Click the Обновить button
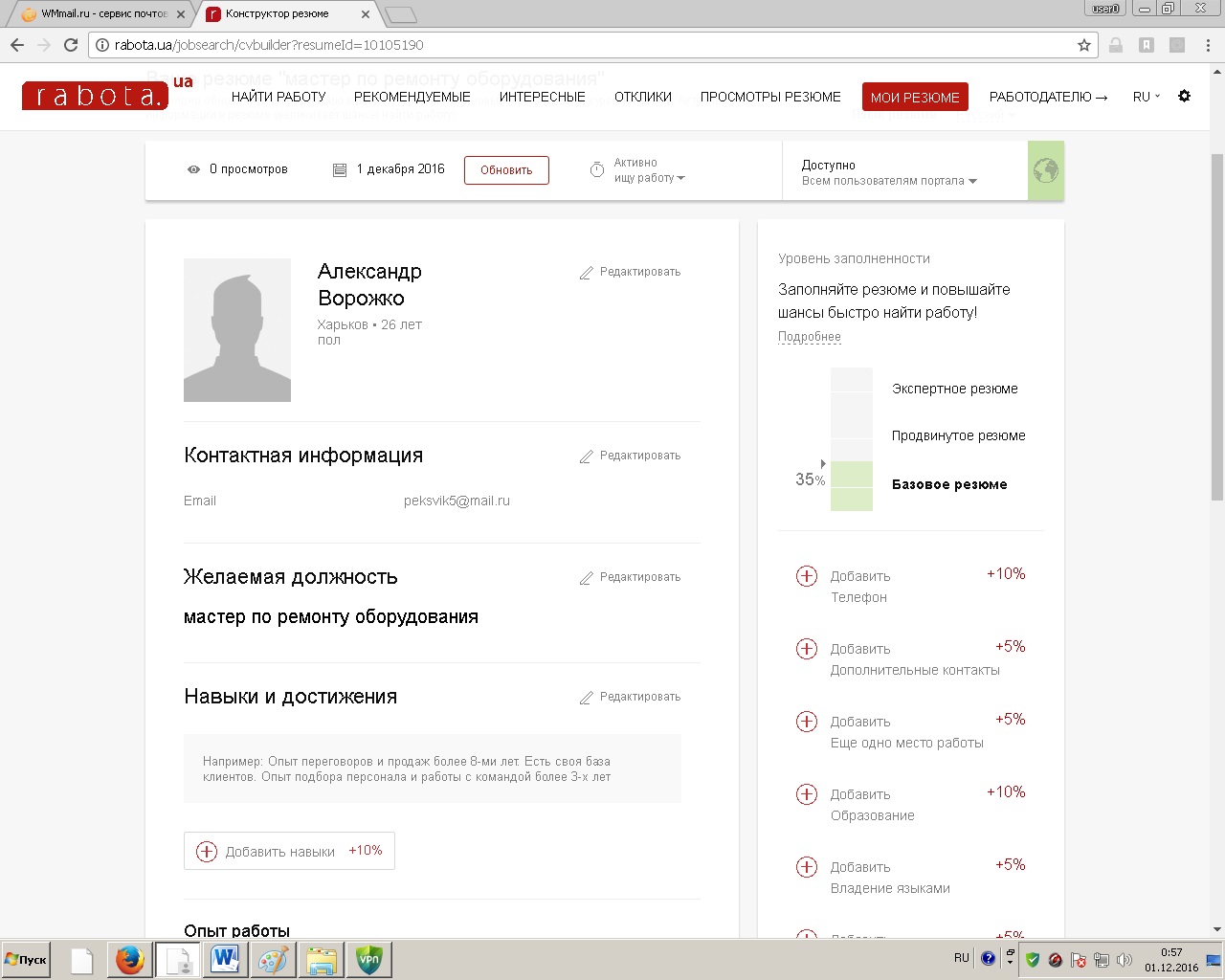This screenshot has height=980, width=1225. tap(506, 170)
